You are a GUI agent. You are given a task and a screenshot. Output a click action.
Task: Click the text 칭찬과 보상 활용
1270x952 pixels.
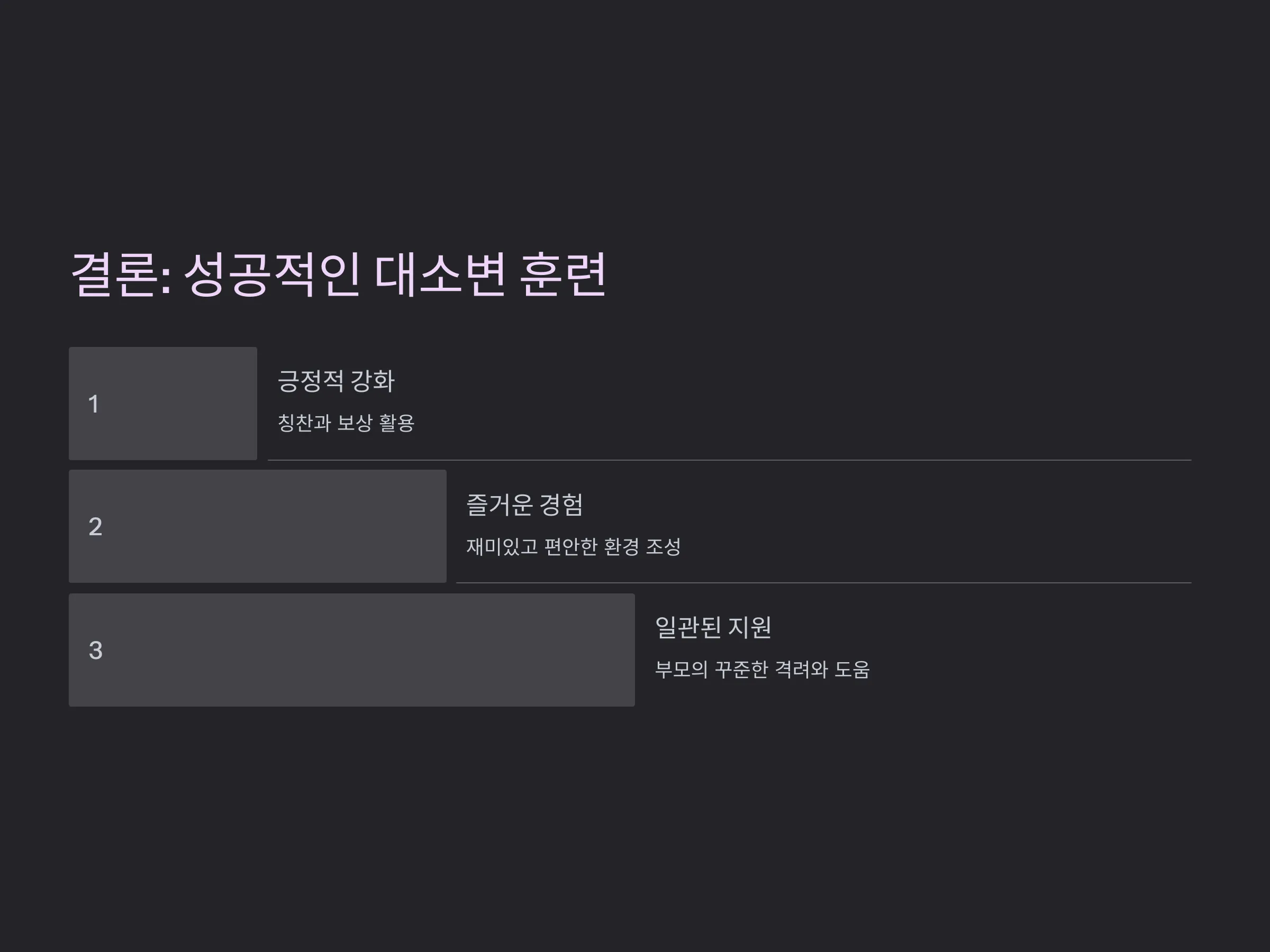coord(346,423)
